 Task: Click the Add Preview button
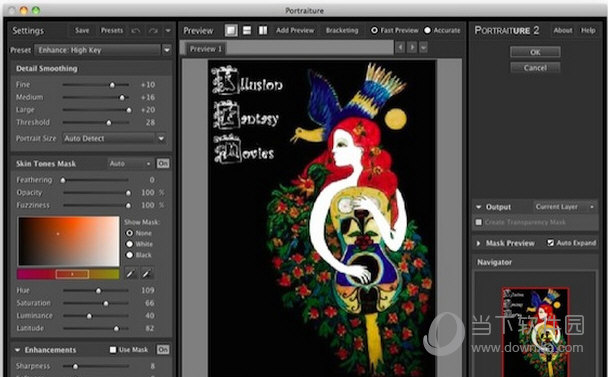click(x=295, y=30)
